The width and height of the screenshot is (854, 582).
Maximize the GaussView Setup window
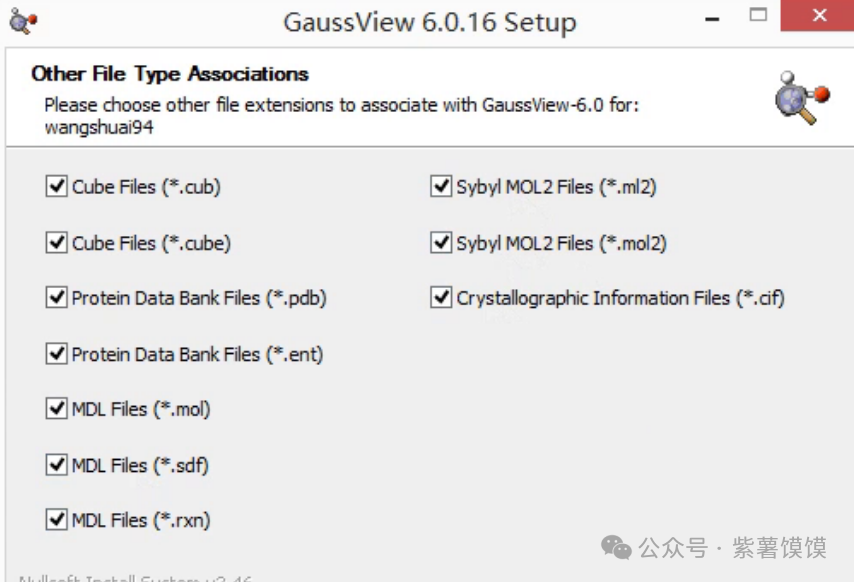pos(758,16)
